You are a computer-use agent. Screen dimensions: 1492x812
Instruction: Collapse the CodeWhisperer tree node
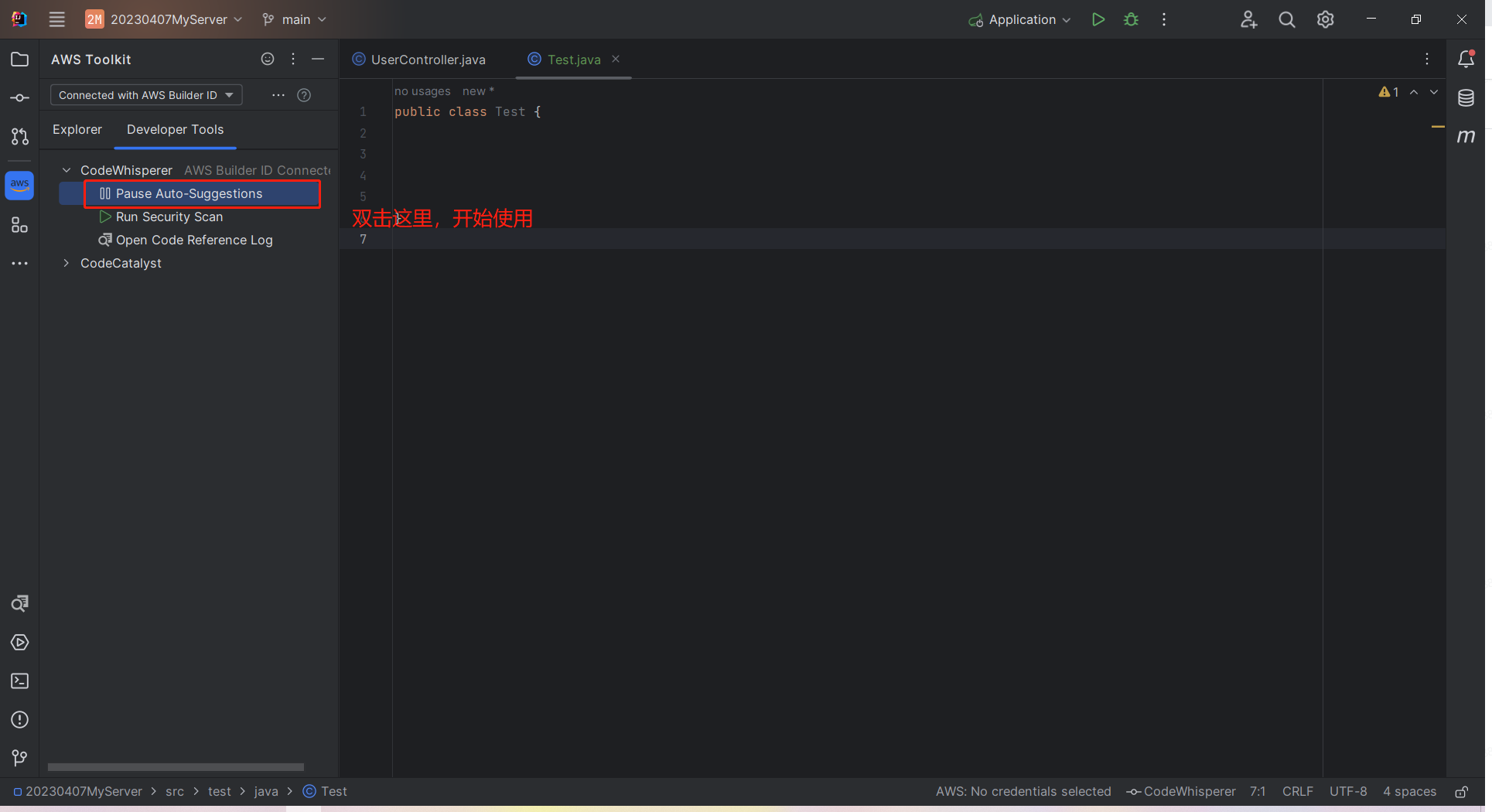pyautogui.click(x=67, y=170)
